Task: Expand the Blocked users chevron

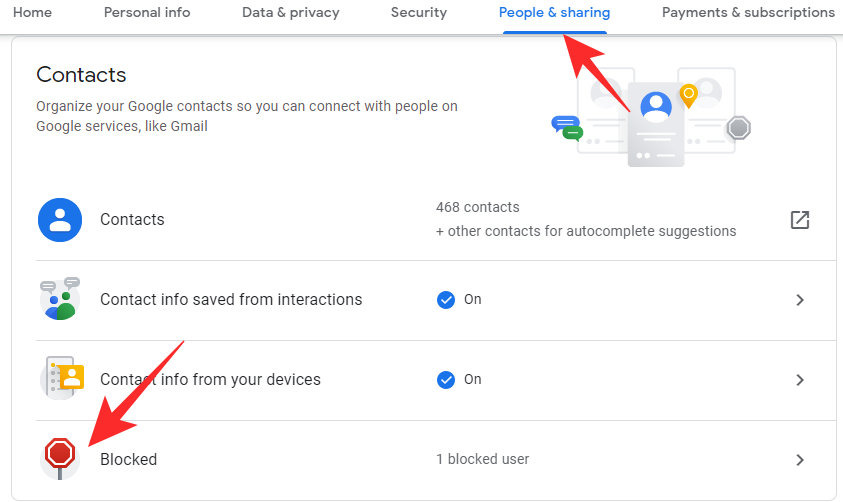Action: [799, 460]
